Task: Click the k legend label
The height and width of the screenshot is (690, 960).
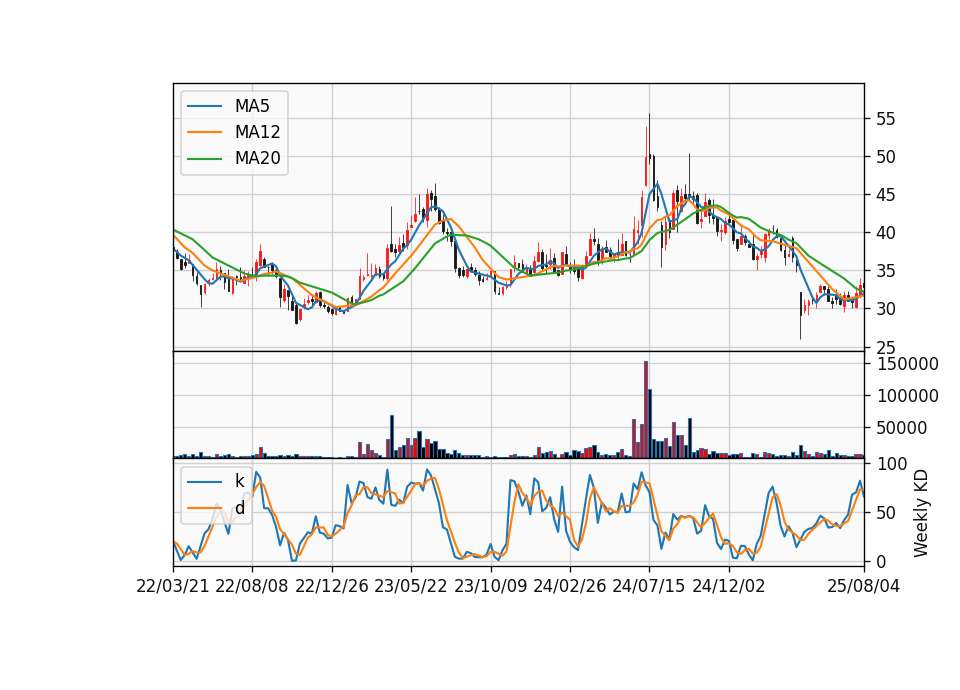Action: (x=239, y=481)
